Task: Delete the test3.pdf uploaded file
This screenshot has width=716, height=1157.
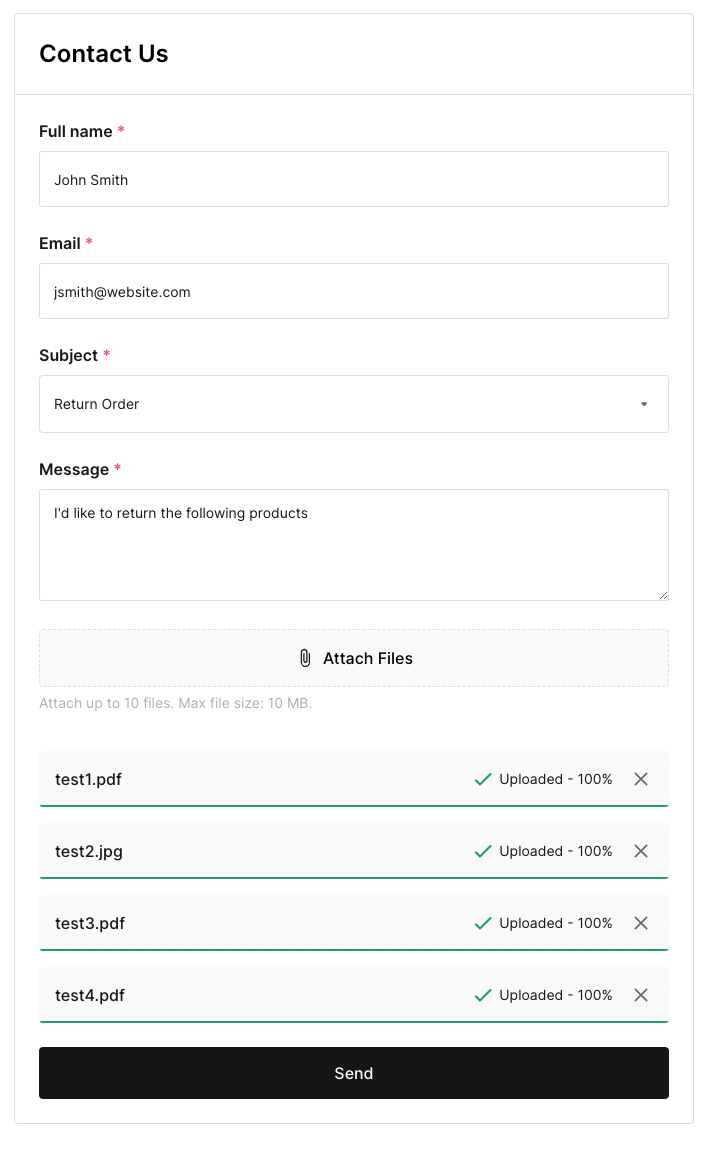Action: (x=641, y=923)
